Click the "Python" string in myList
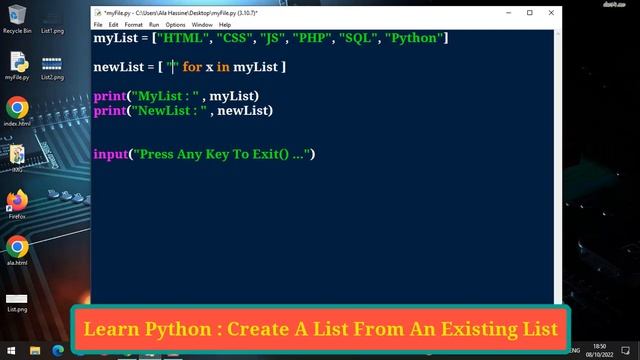 pos(414,38)
